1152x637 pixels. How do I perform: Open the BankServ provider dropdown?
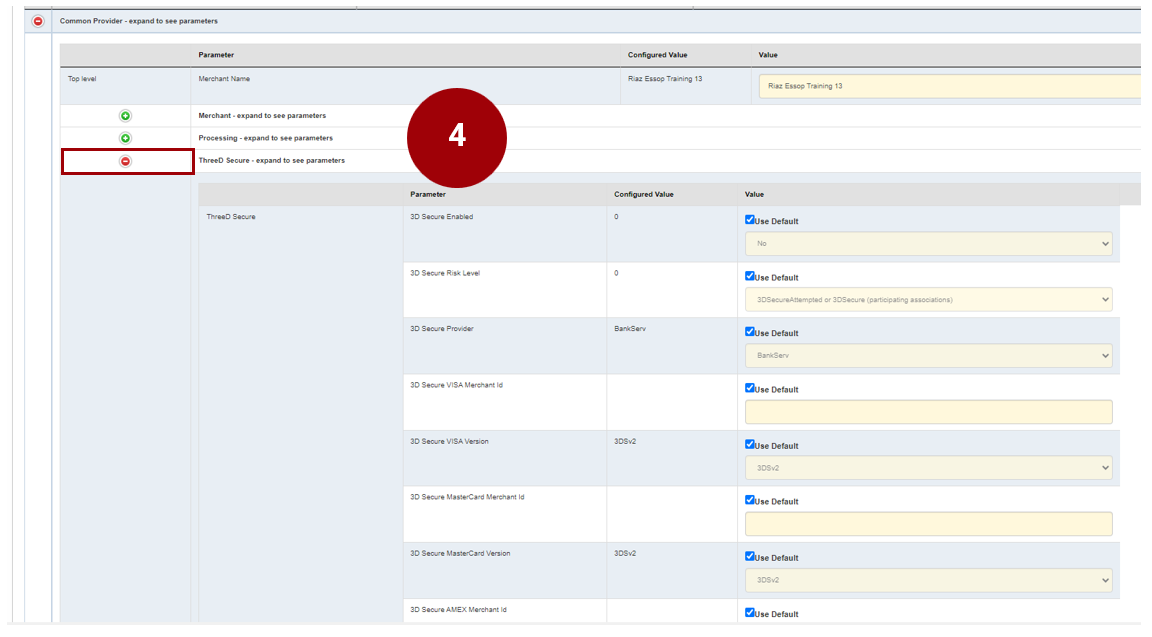pos(929,356)
